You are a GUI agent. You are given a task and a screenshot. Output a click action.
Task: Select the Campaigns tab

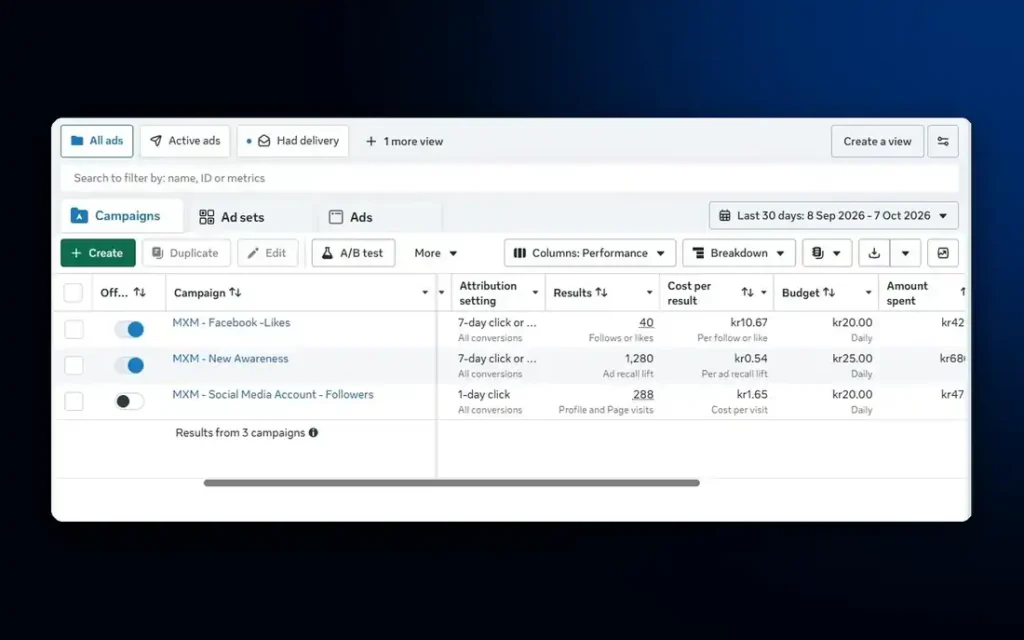tap(121, 216)
